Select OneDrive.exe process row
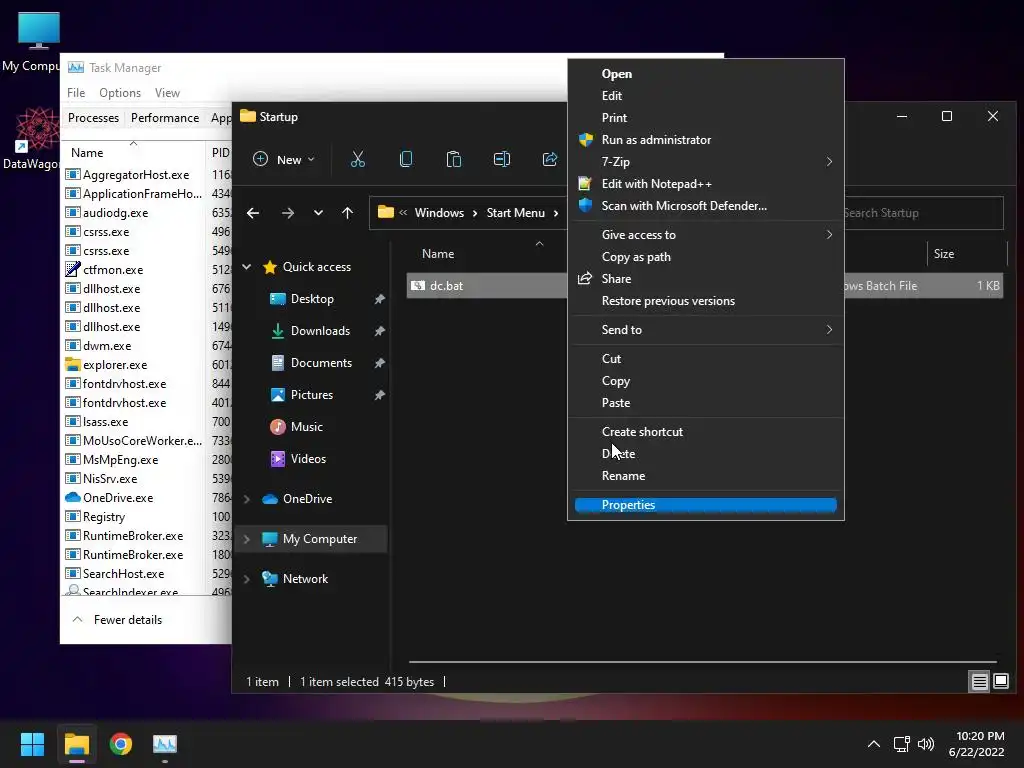1024x768 pixels. (x=148, y=498)
